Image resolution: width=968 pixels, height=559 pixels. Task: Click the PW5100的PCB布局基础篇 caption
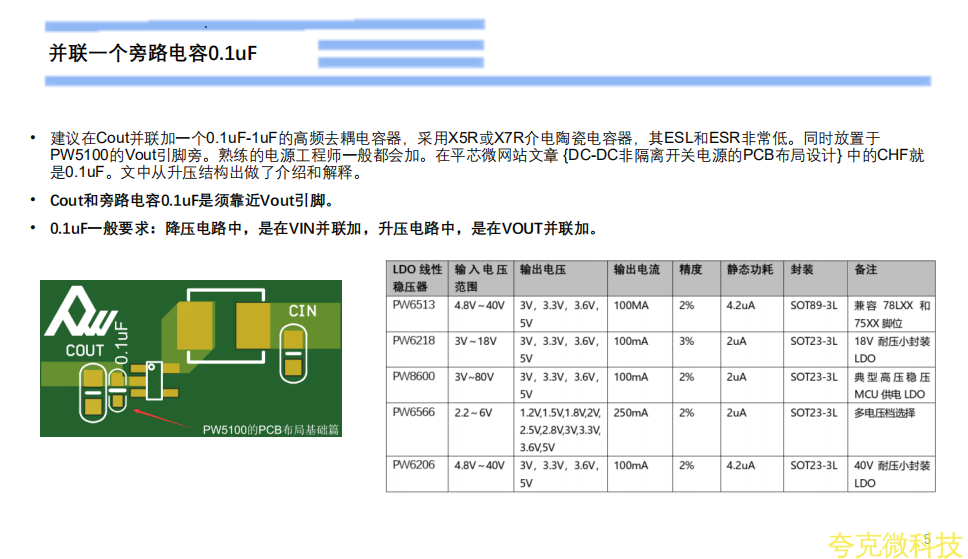[x=271, y=429]
